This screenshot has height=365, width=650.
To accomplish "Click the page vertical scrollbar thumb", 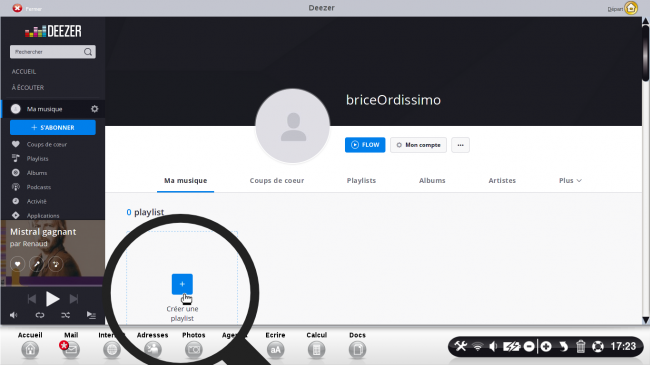I will click(645, 53).
